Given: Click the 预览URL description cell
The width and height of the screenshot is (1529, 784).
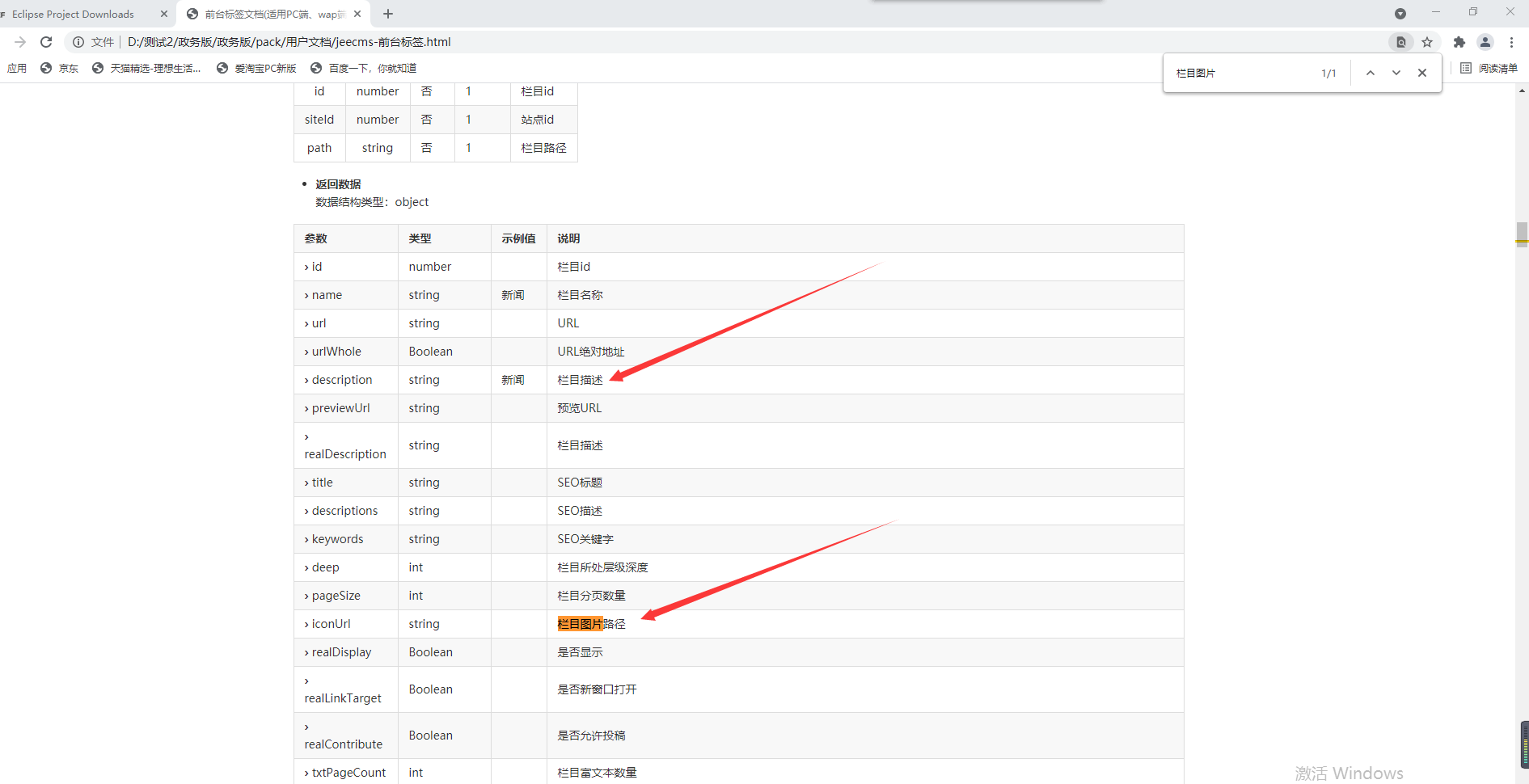Looking at the screenshot, I should point(865,408).
